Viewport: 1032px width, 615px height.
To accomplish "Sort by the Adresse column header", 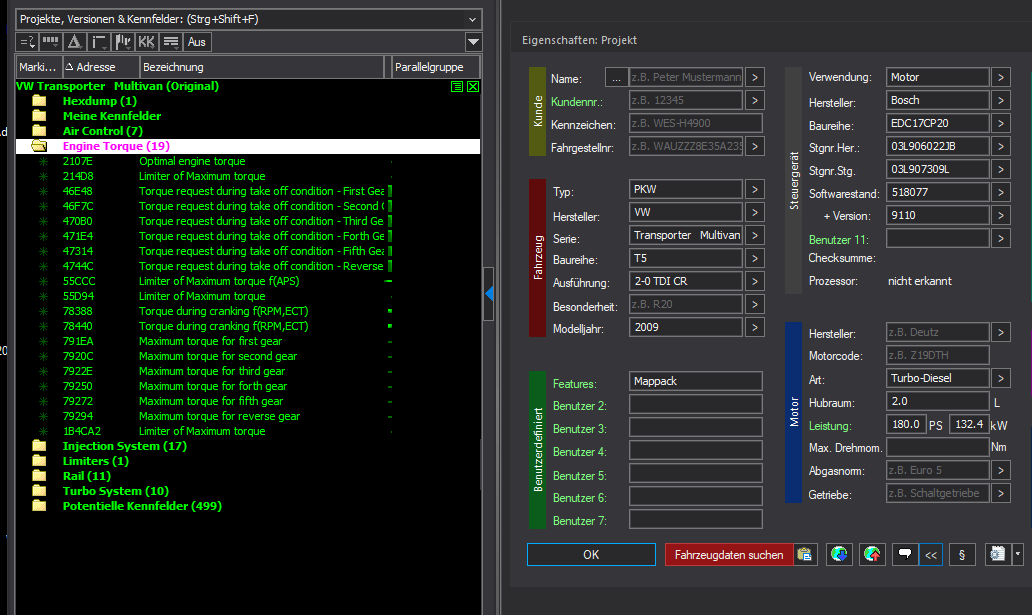I will [x=96, y=67].
